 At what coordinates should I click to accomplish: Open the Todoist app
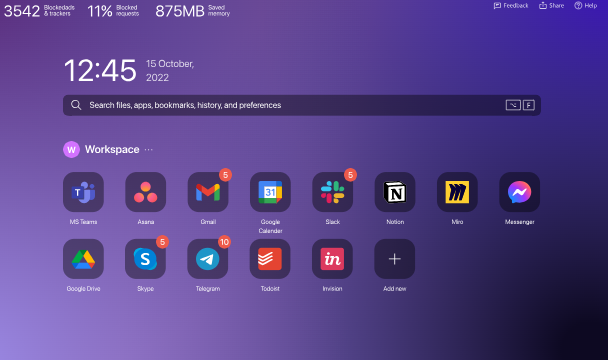[270, 259]
